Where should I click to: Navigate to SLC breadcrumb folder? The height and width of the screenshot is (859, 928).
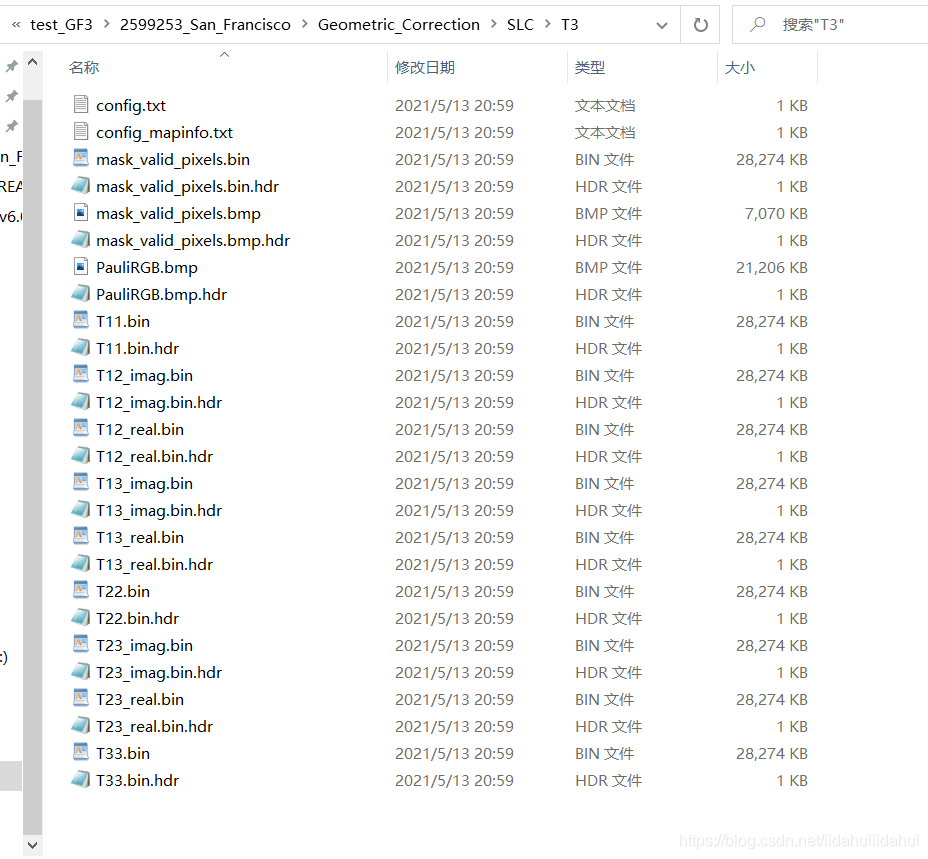pos(520,24)
